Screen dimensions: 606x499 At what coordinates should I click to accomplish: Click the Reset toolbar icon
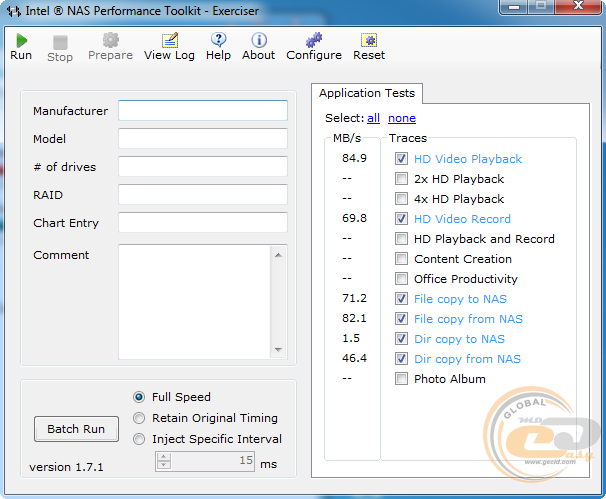coord(369,40)
